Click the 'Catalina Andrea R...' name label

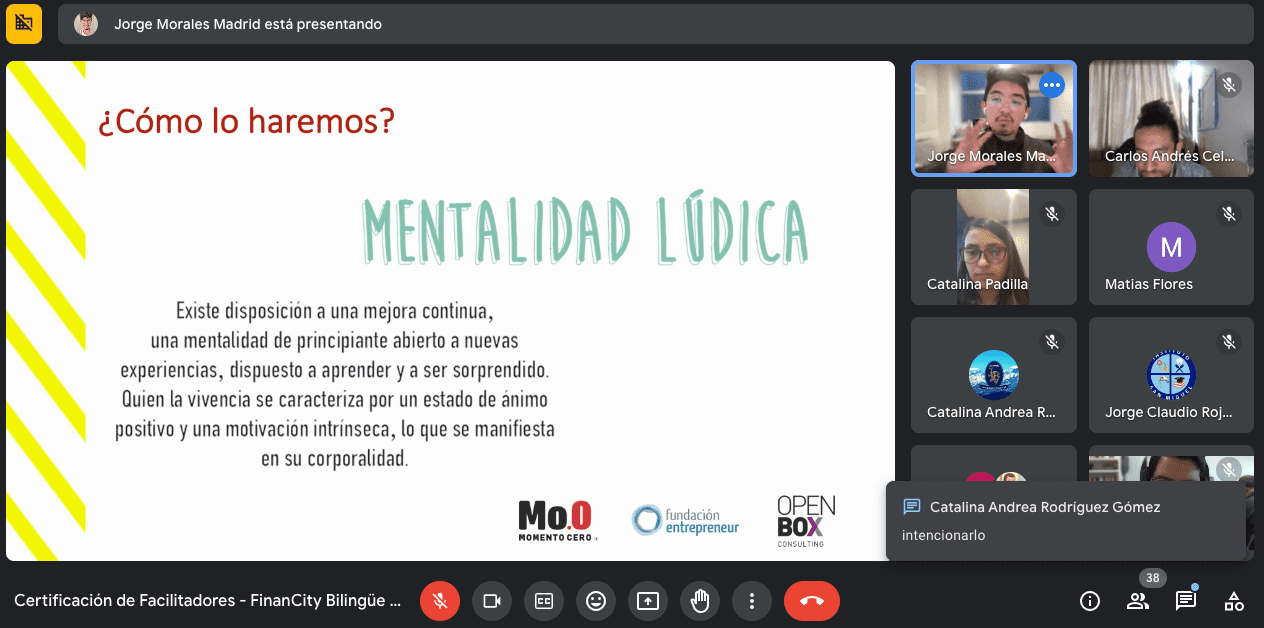pyautogui.click(x=991, y=412)
